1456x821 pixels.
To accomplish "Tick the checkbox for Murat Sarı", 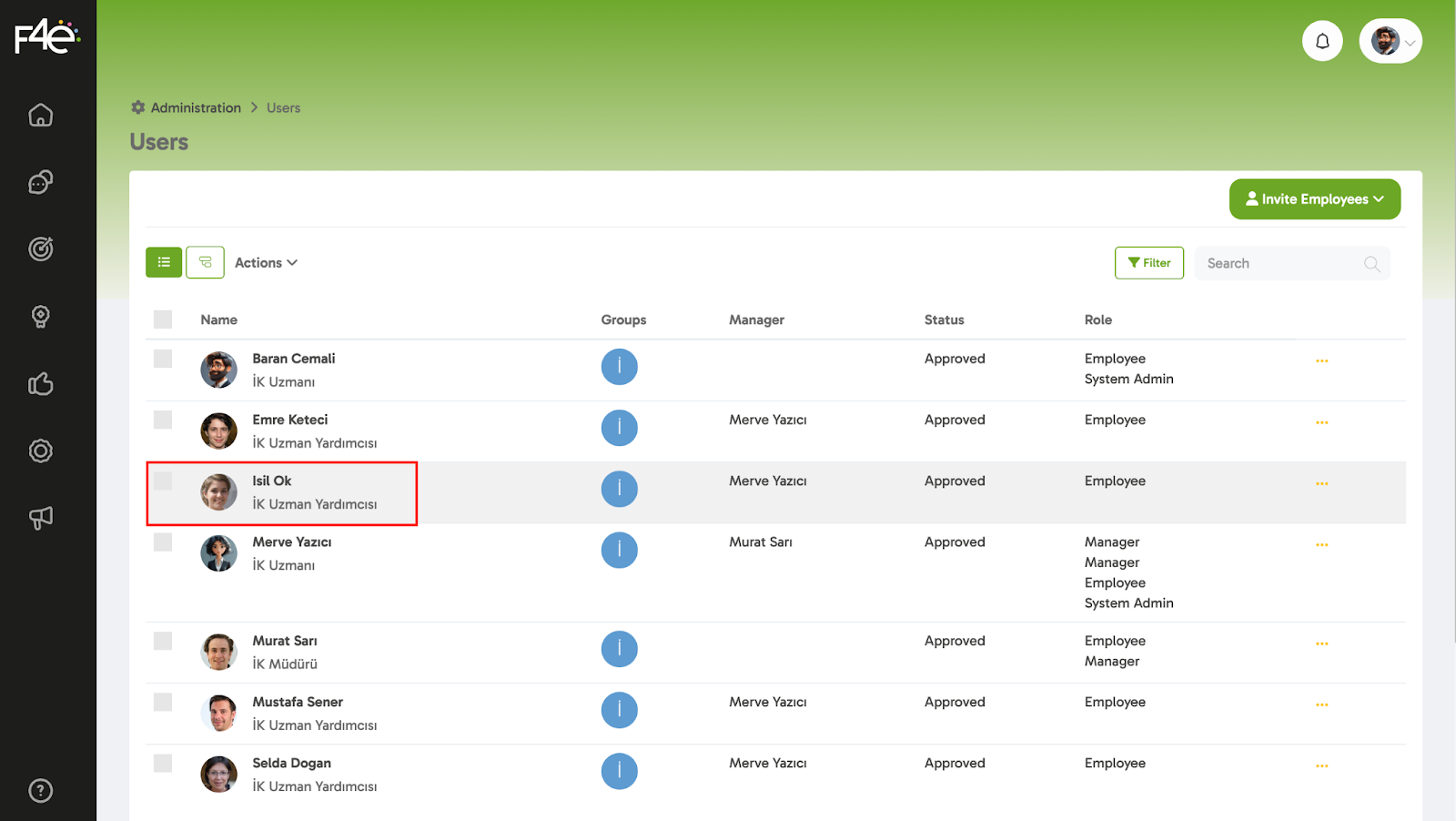I will tap(163, 641).
